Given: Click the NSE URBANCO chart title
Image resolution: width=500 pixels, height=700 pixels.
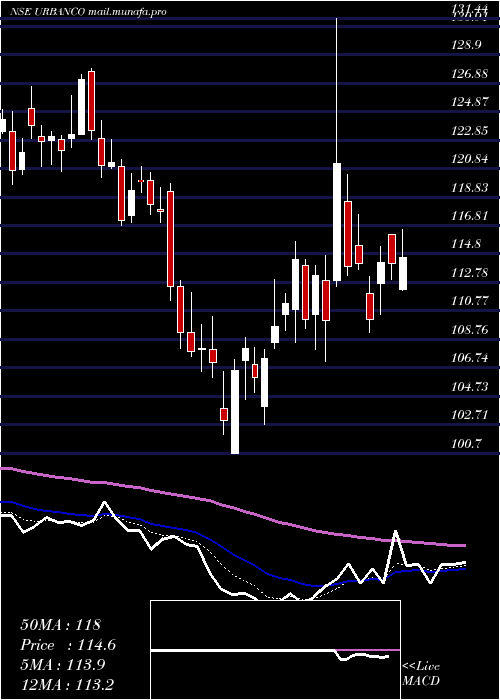Looking at the screenshot, I should click(88, 12).
